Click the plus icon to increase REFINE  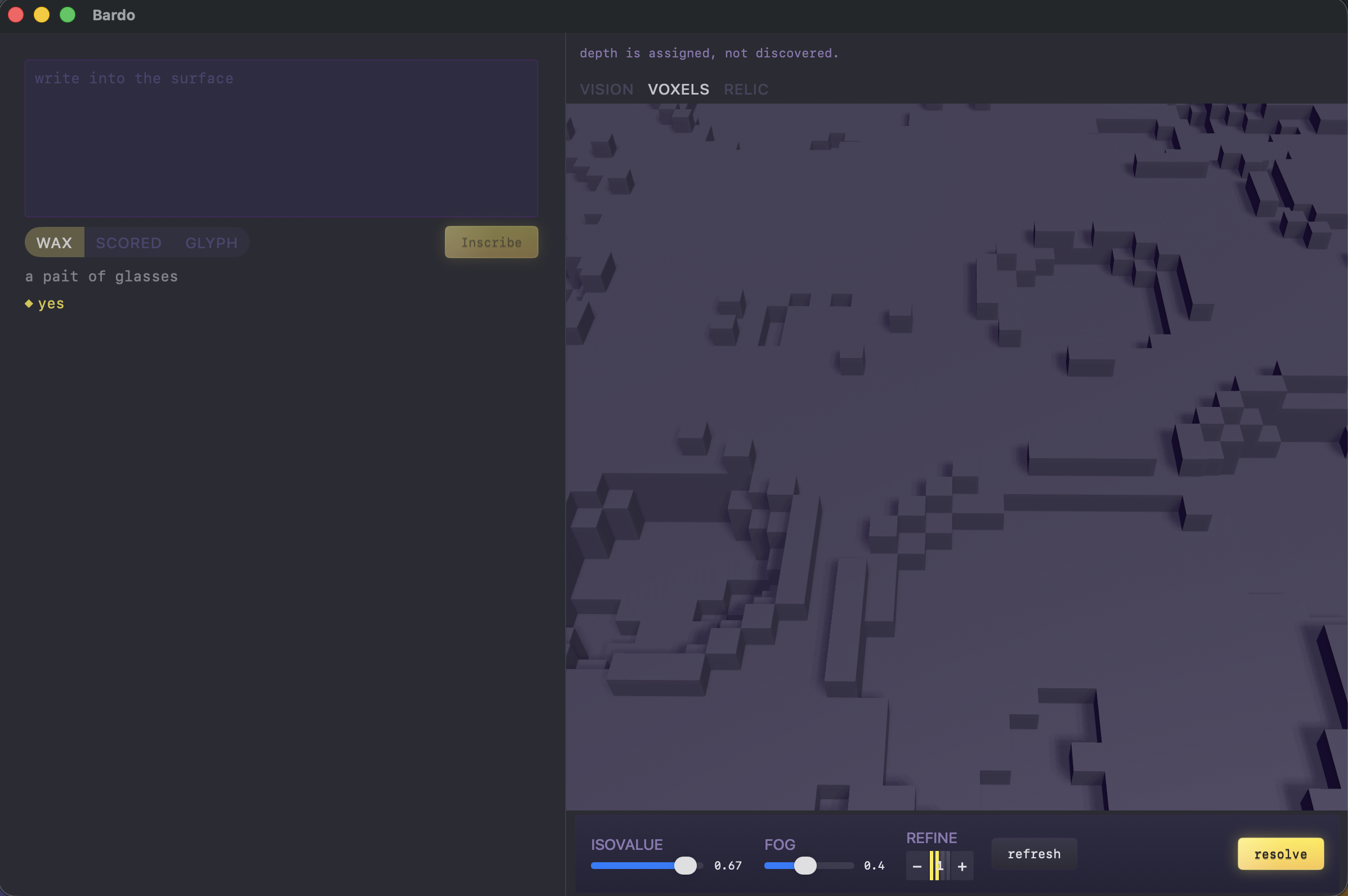tap(962, 866)
